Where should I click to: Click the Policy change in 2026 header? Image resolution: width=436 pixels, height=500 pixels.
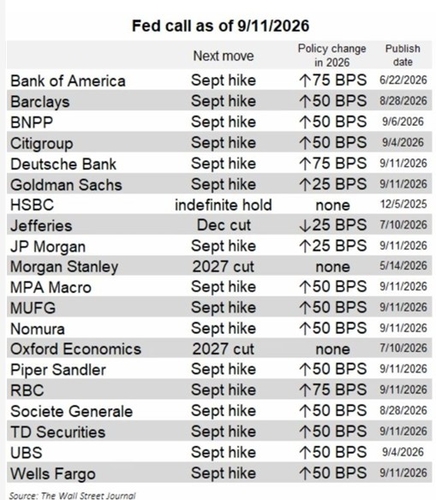pos(332,55)
